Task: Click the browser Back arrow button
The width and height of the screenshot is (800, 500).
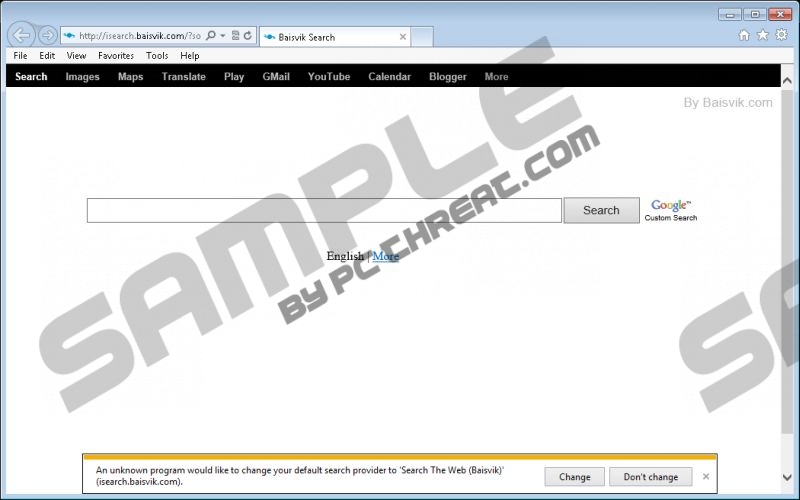Action: click(x=22, y=36)
